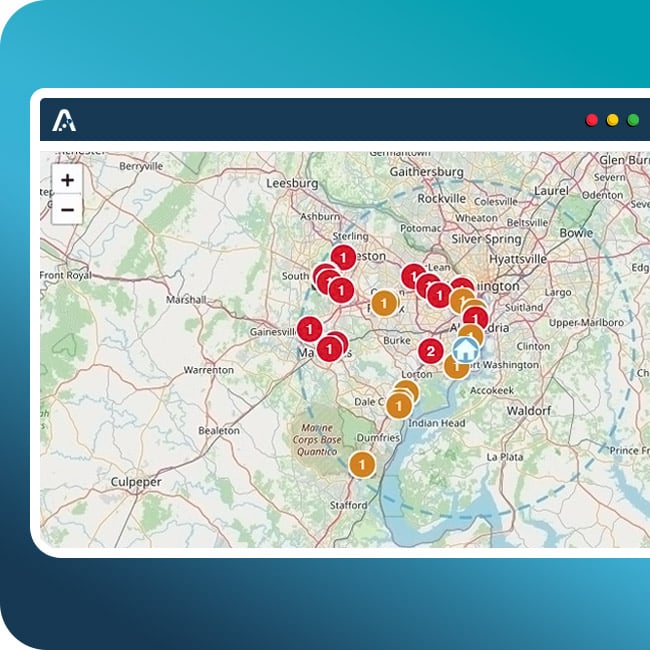Click the Dumfries label
Viewport: 650px width, 650px height.
tap(378, 437)
